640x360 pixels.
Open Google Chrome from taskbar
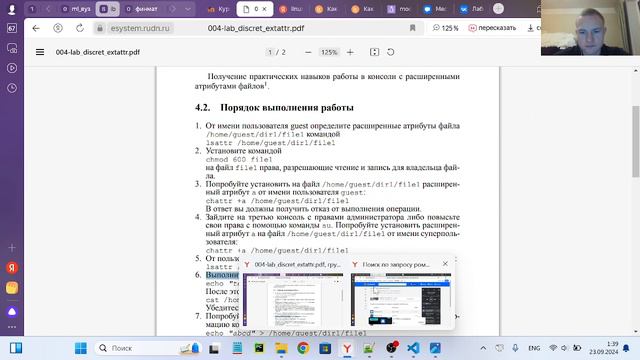pos(303,348)
